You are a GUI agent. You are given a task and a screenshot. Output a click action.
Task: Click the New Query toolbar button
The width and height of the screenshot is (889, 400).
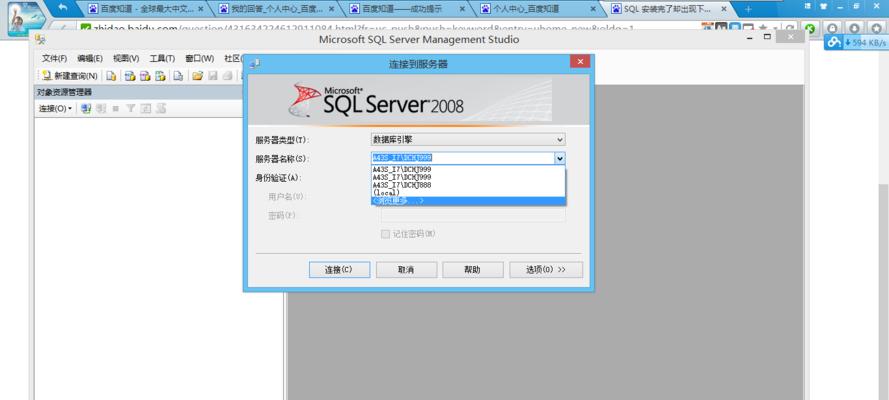(70, 76)
